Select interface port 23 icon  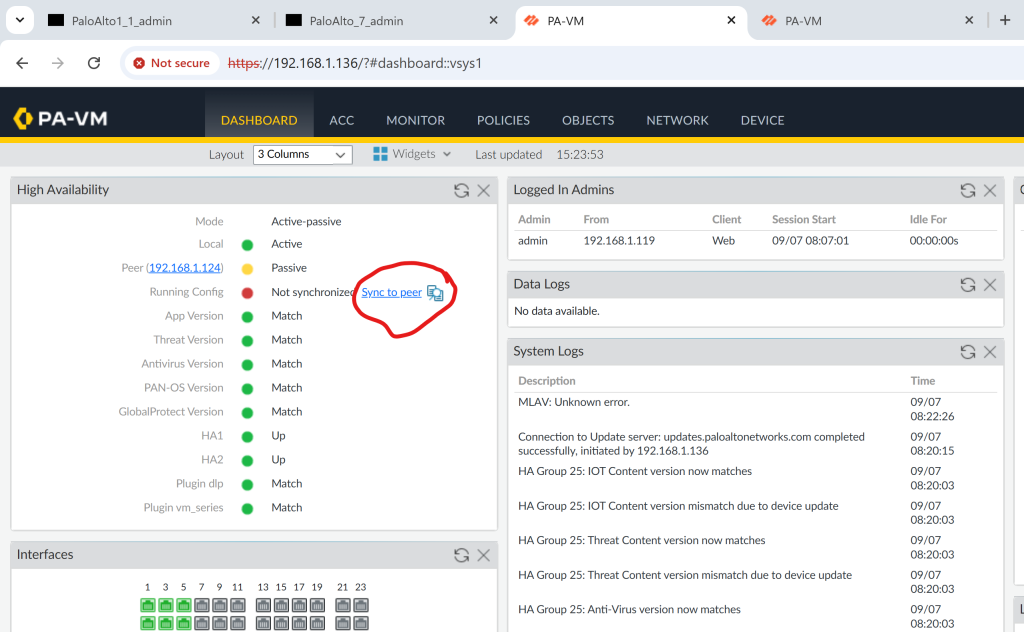click(x=361, y=605)
